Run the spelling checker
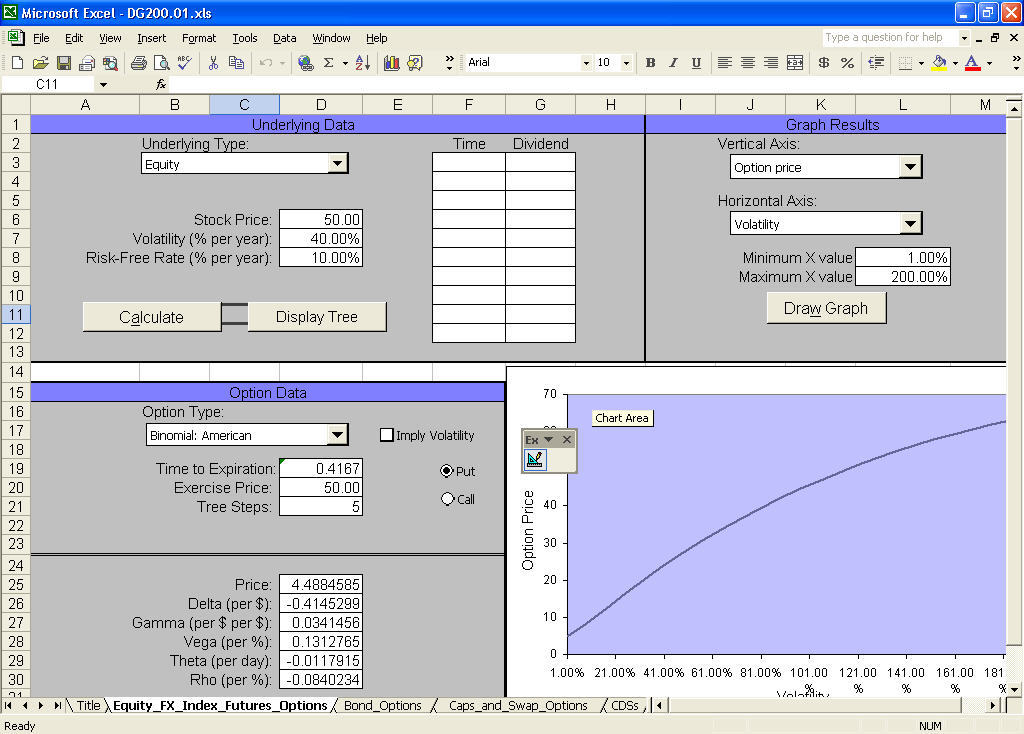 tap(183, 62)
